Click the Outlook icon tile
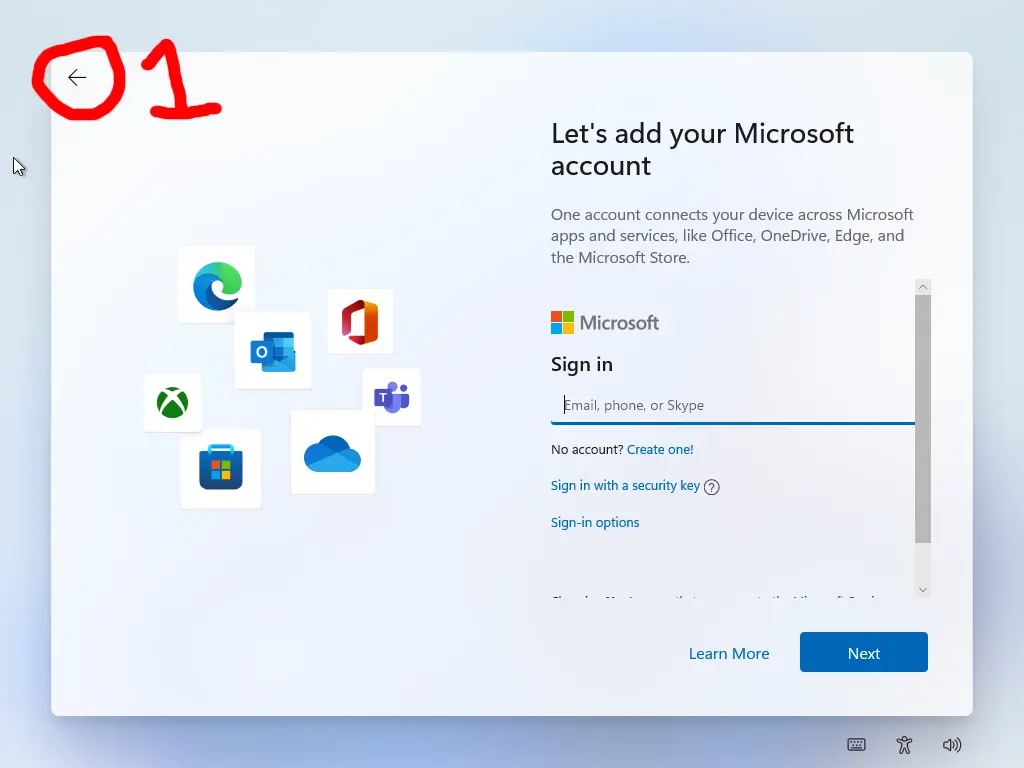This screenshot has width=1024, height=768. coord(273,351)
